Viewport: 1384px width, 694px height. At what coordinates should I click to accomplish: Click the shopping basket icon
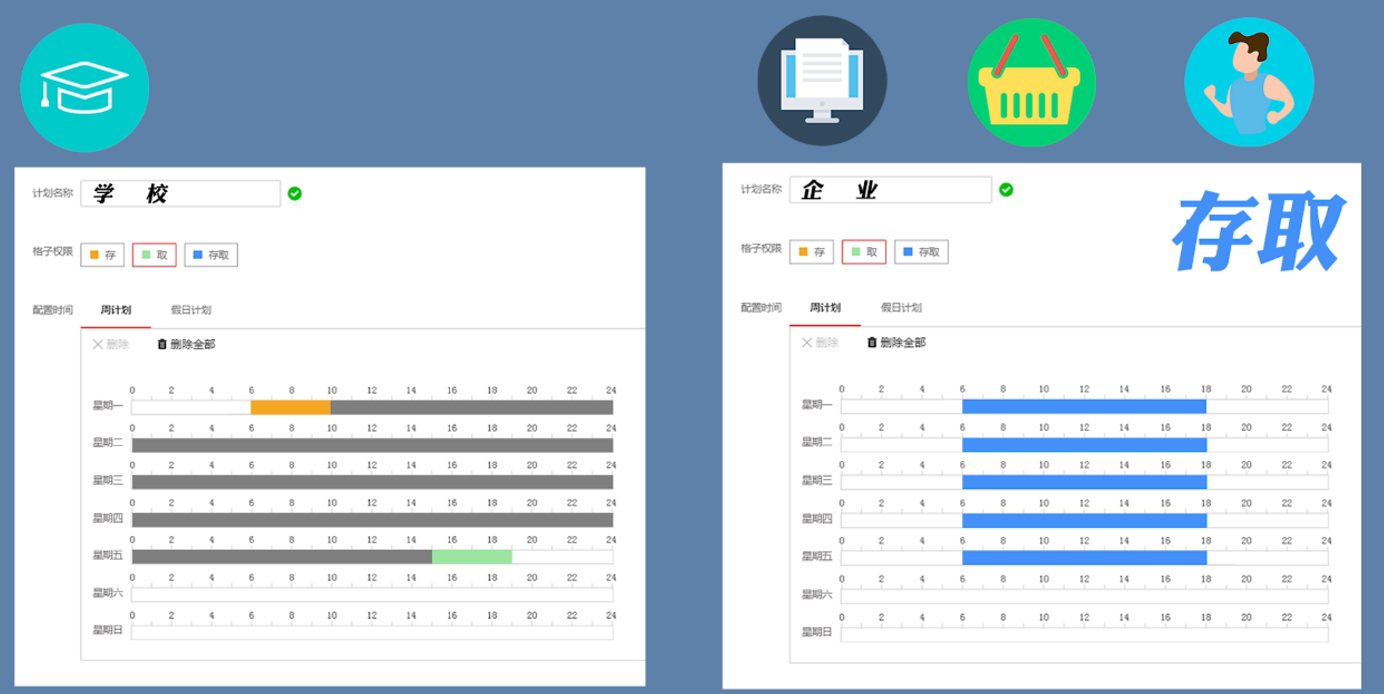[1031, 82]
